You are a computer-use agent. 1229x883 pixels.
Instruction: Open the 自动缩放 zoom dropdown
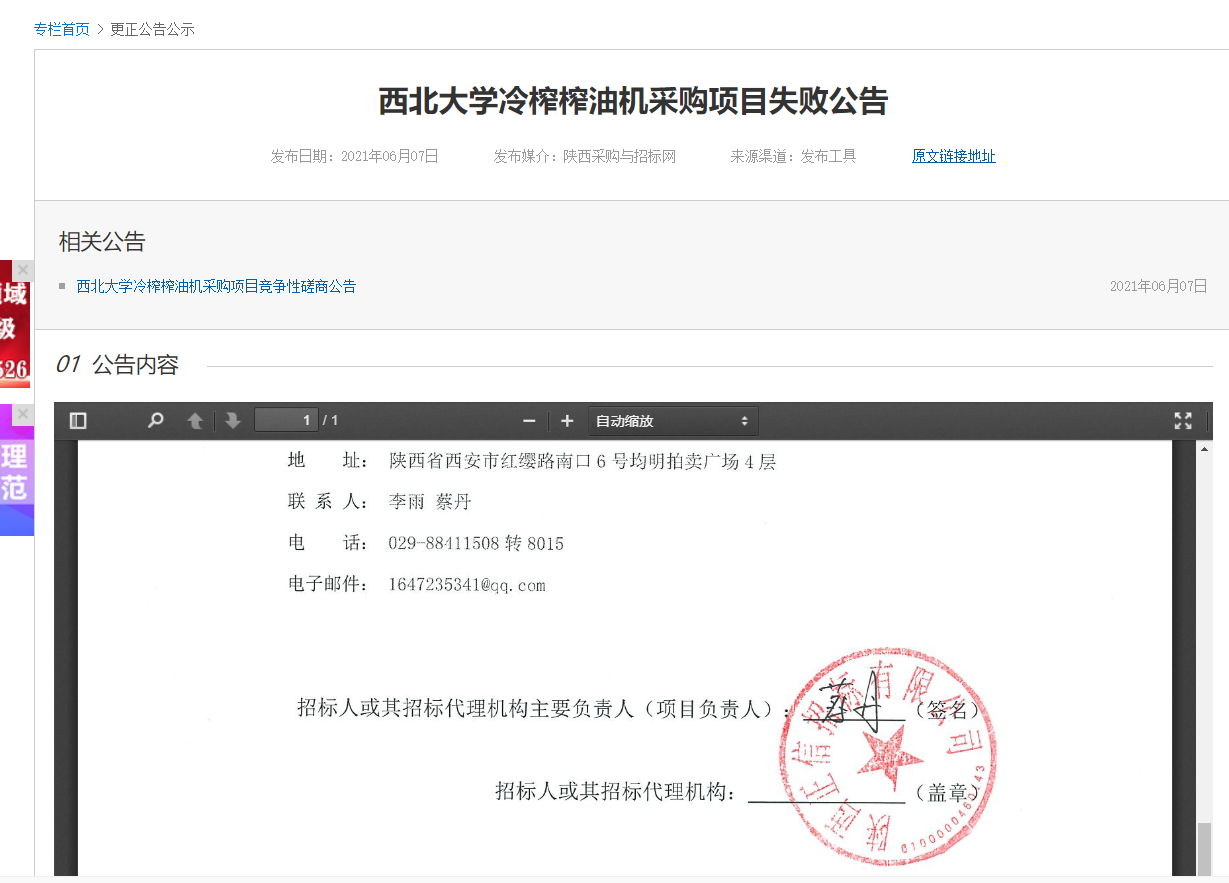(672, 421)
